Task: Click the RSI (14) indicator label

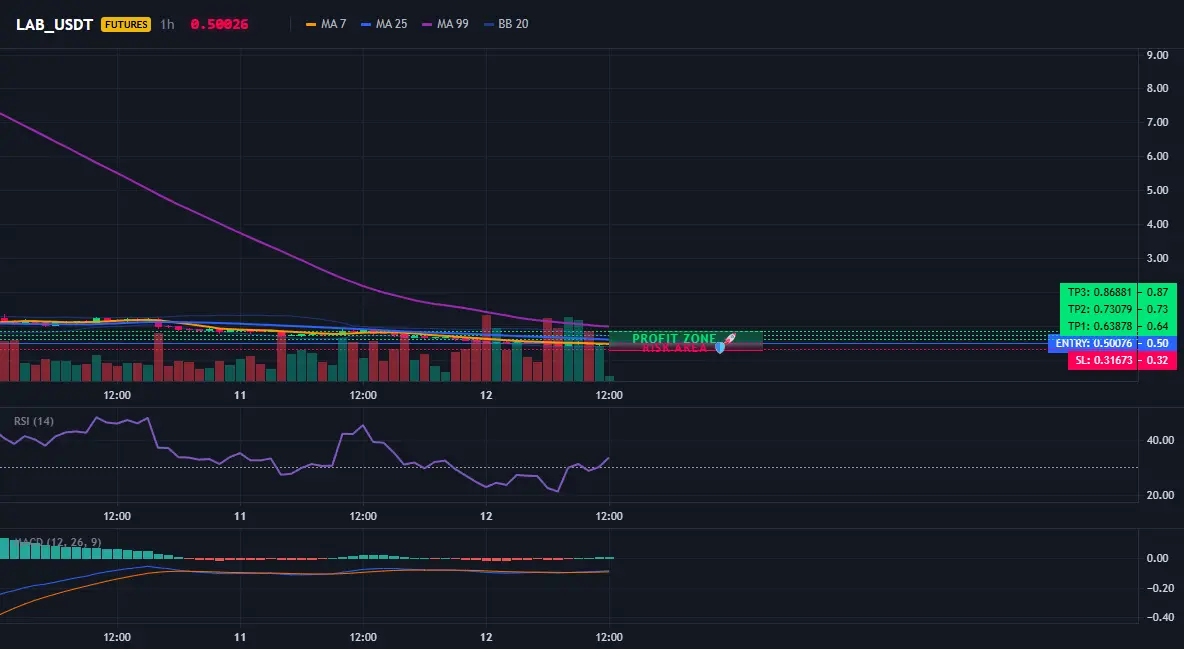Action: pos(34,421)
